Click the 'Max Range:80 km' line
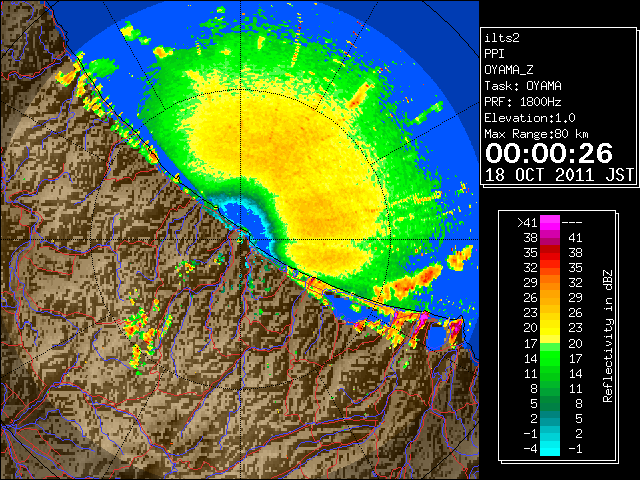This screenshot has width=640, height=480. (536, 134)
